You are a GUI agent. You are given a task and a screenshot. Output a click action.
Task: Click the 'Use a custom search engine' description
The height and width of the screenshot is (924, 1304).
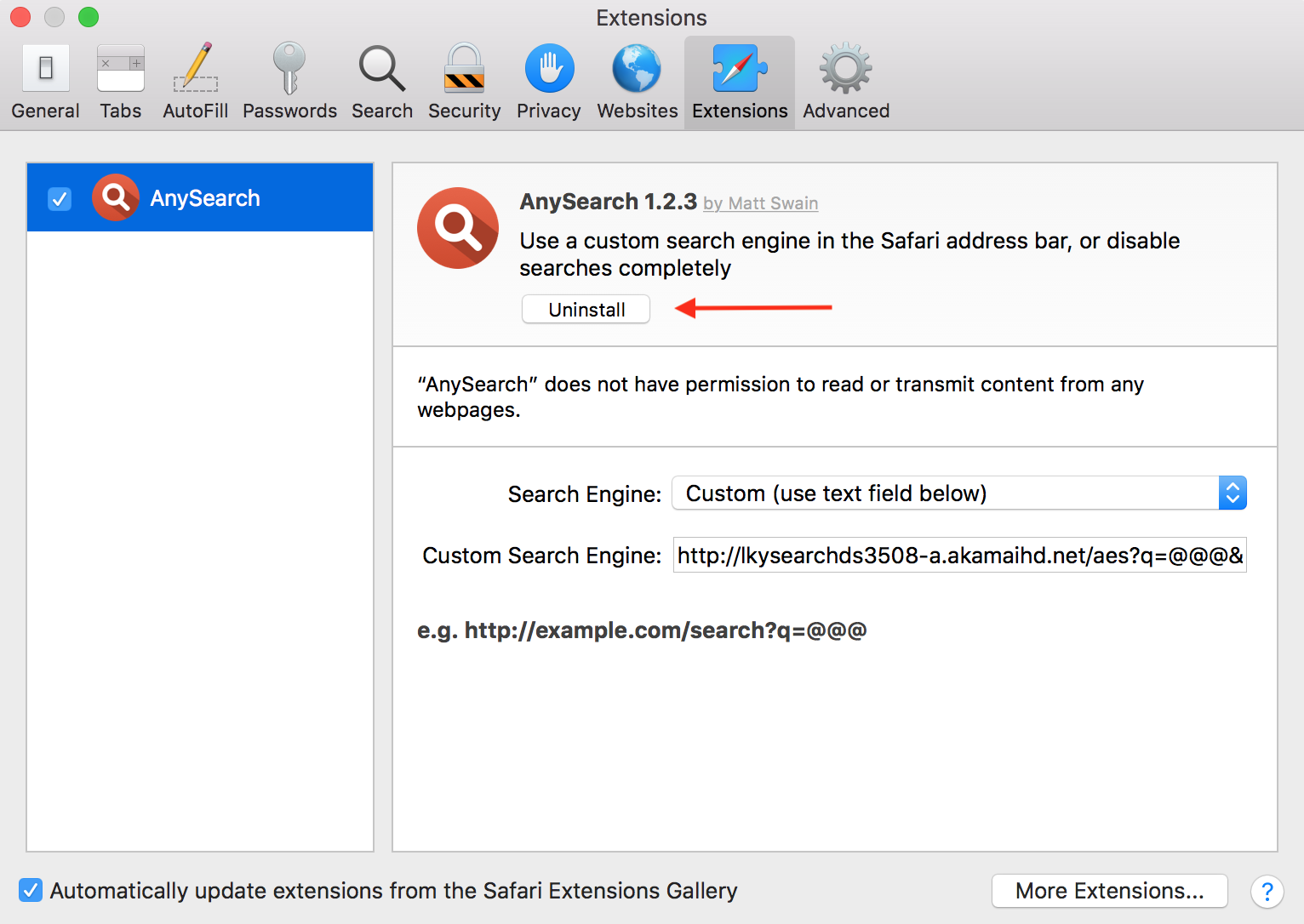tap(849, 254)
